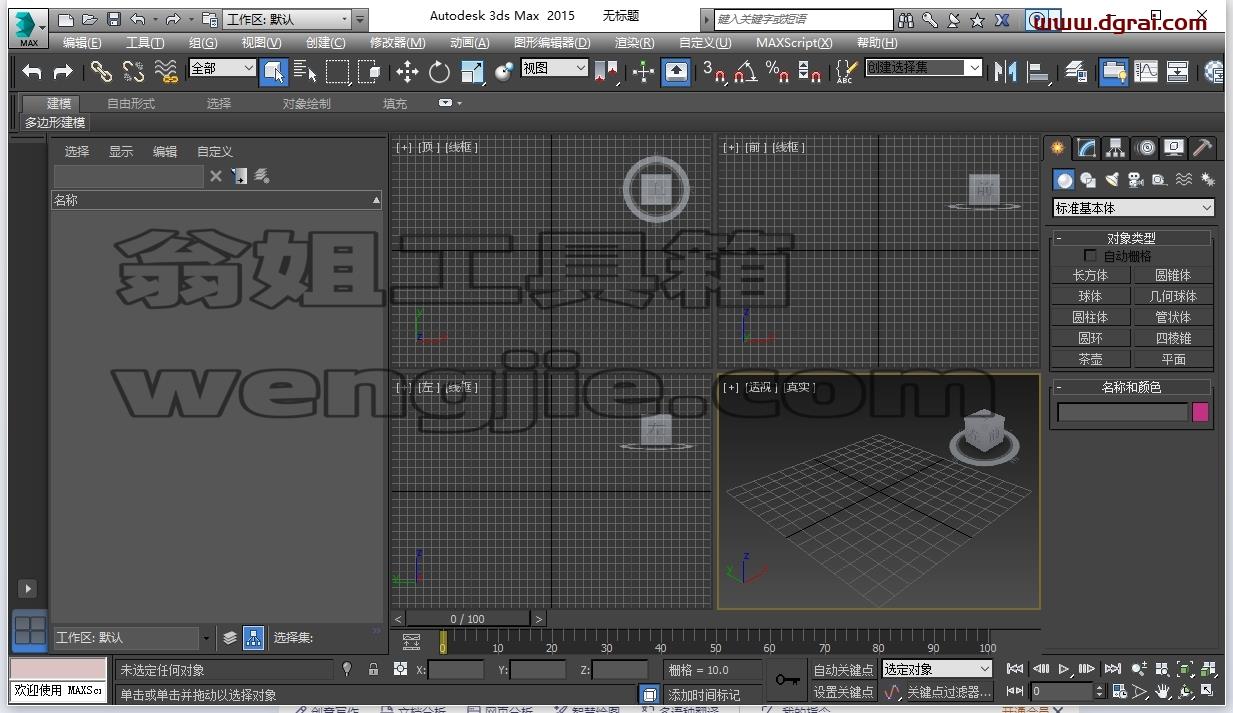Toggle the Percent Snap button
The width and height of the screenshot is (1233, 713).
click(x=778, y=71)
